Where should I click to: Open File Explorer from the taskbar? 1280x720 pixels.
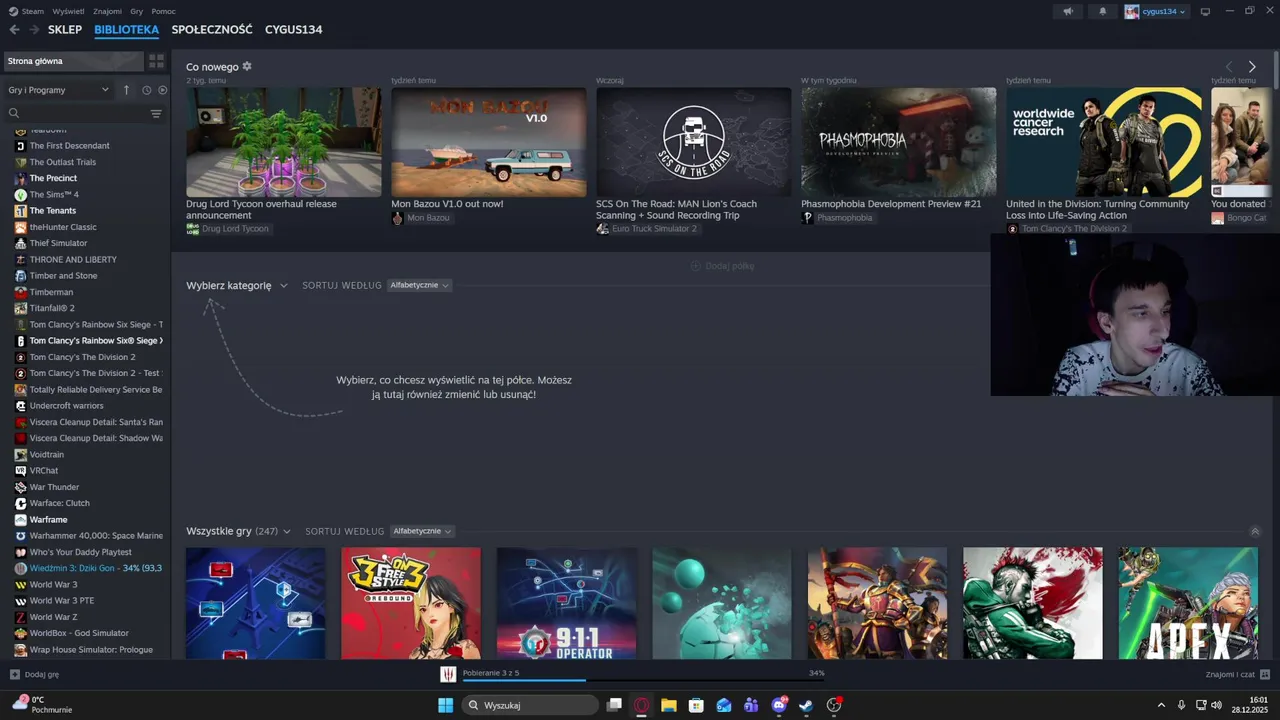click(669, 705)
